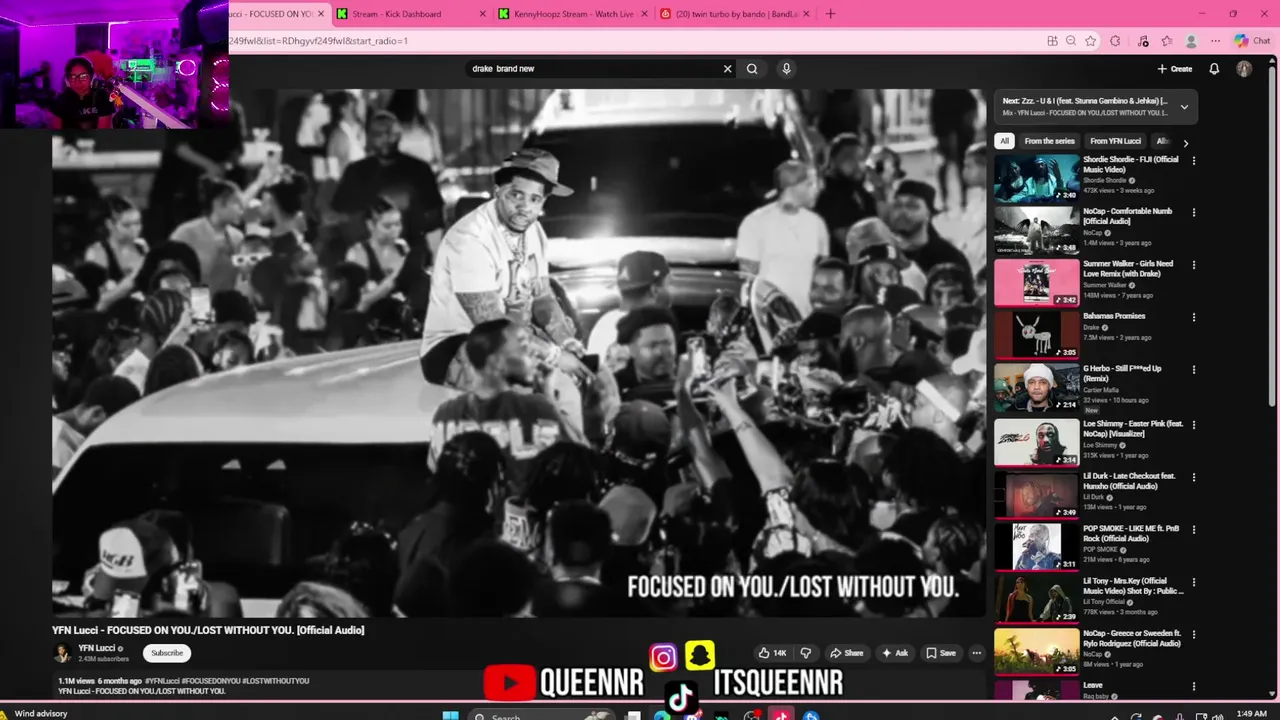
Task: Save the video to a playlist
Action: [940, 653]
